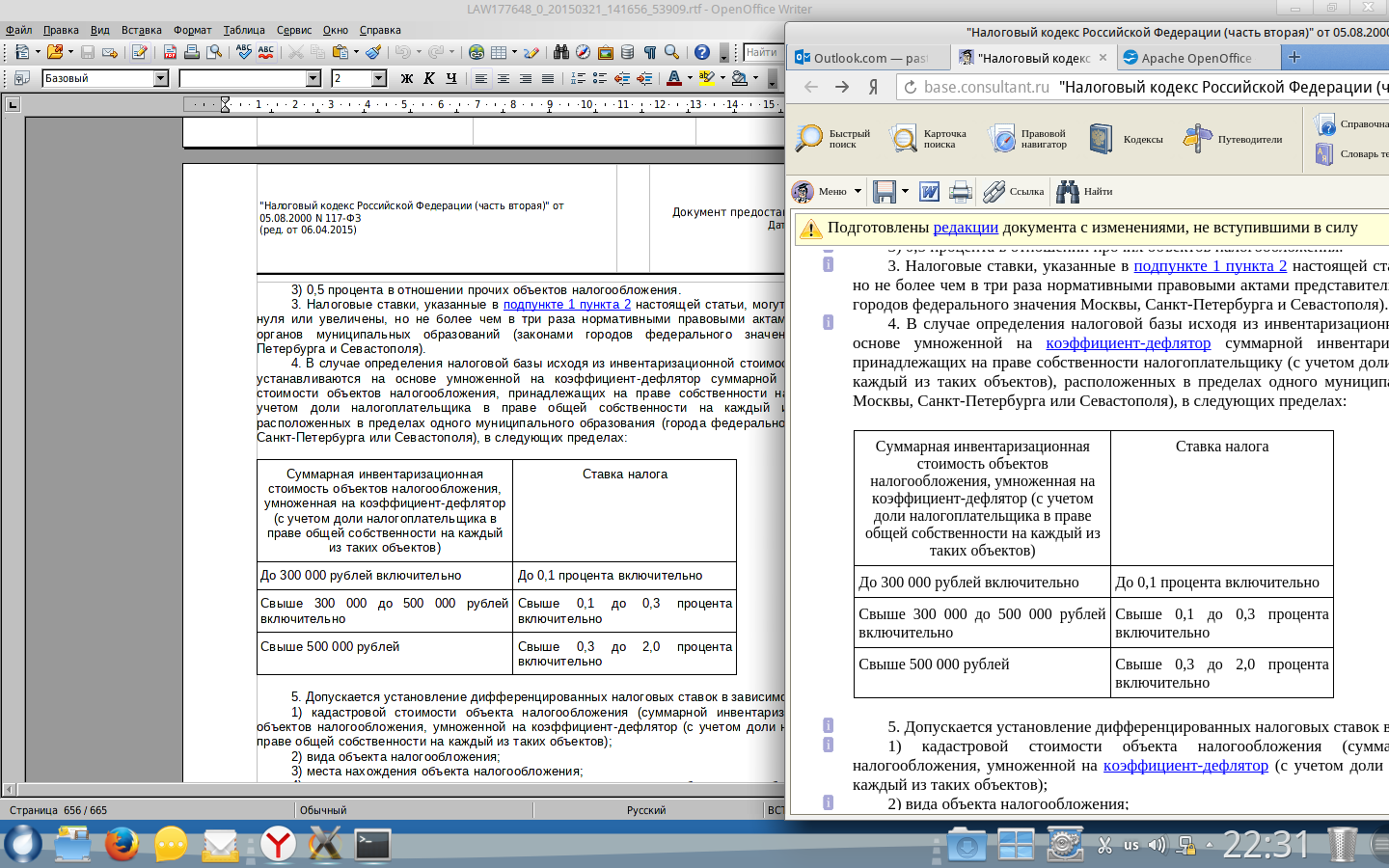Print the document from the Writer toolbar
The width and height of the screenshot is (1389, 868).
pos(192,52)
